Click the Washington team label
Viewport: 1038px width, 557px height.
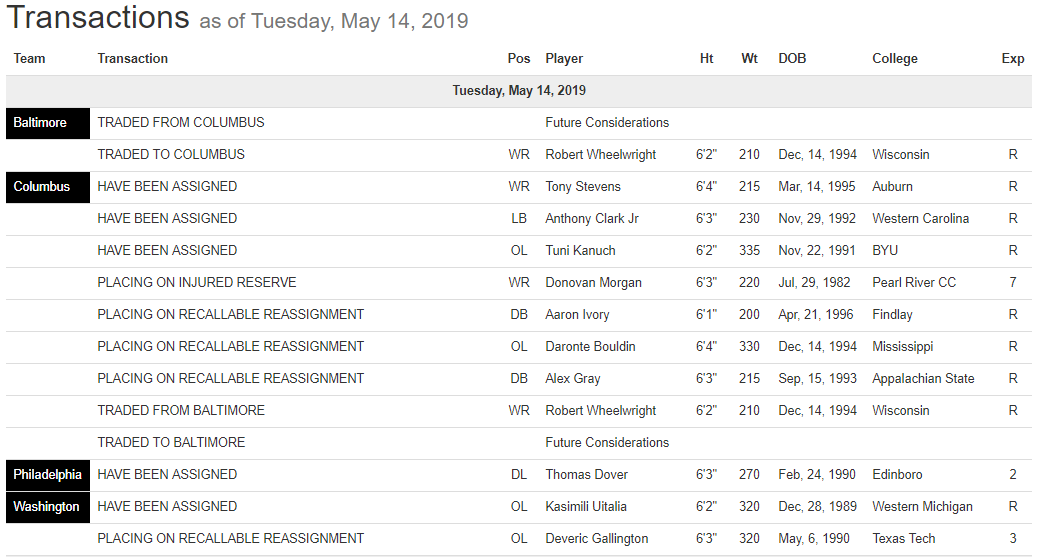click(x=46, y=507)
